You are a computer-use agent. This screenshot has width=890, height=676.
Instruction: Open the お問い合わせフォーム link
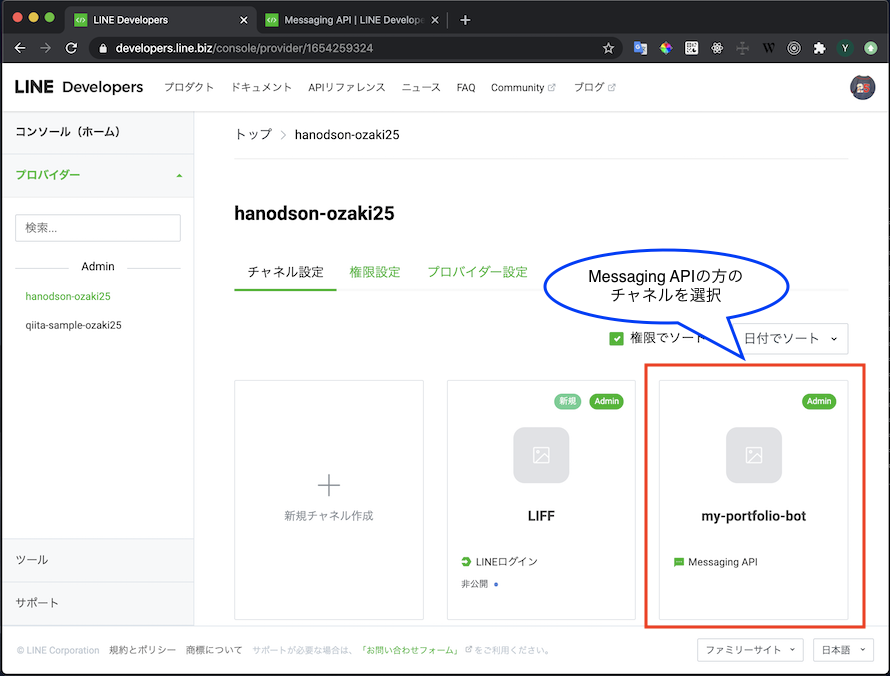point(412,650)
